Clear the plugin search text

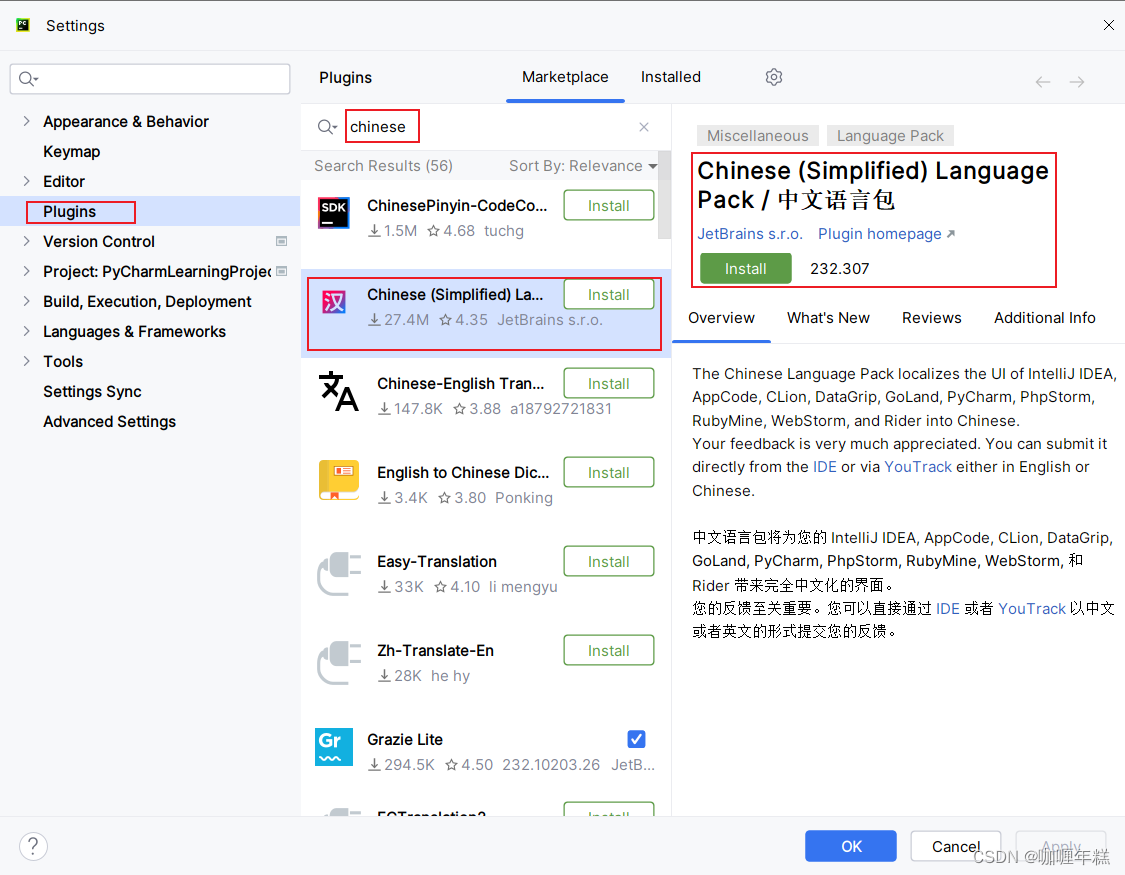[644, 127]
